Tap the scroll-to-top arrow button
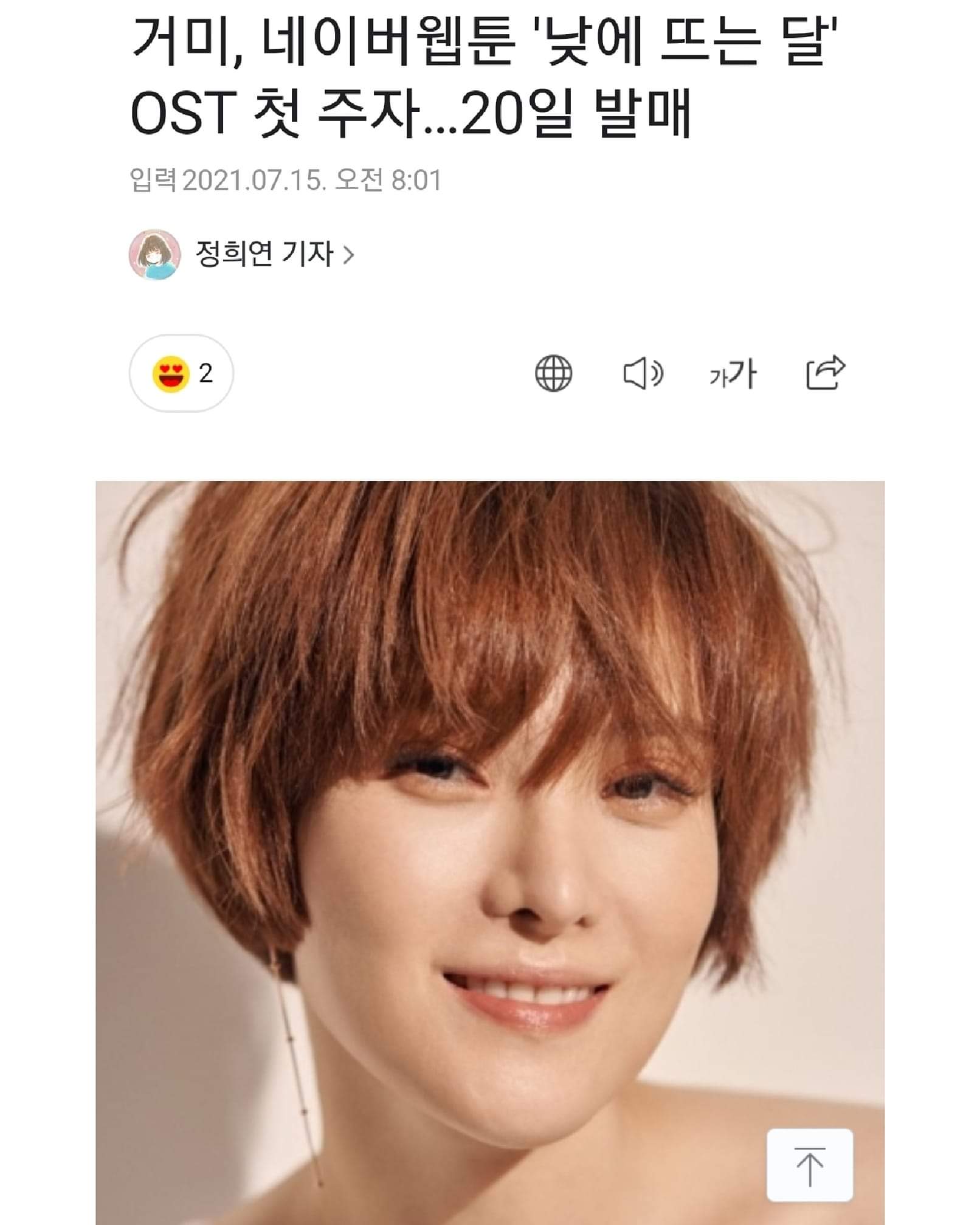 click(x=810, y=1165)
